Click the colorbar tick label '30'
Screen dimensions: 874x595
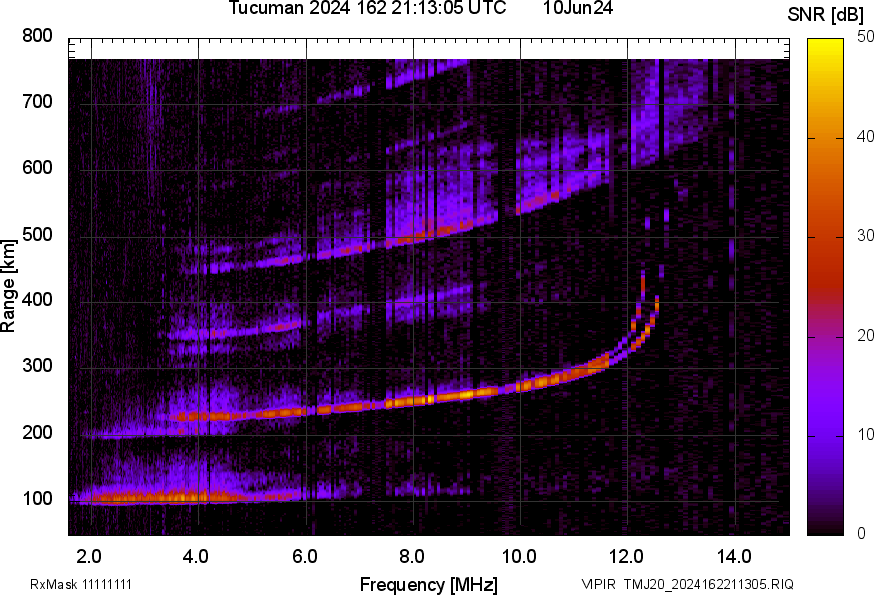[865, 236]
